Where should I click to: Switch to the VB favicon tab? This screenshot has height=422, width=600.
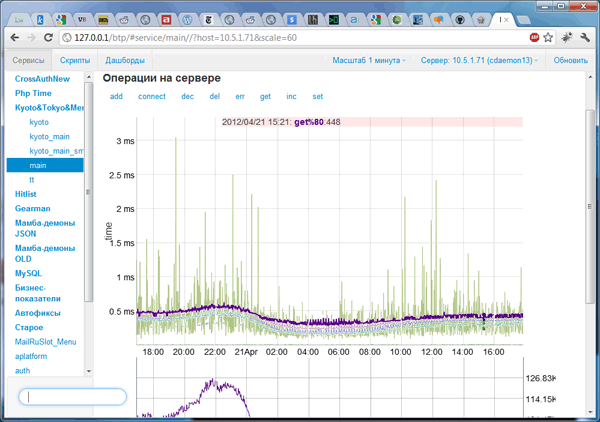click(x=82, y=20)
